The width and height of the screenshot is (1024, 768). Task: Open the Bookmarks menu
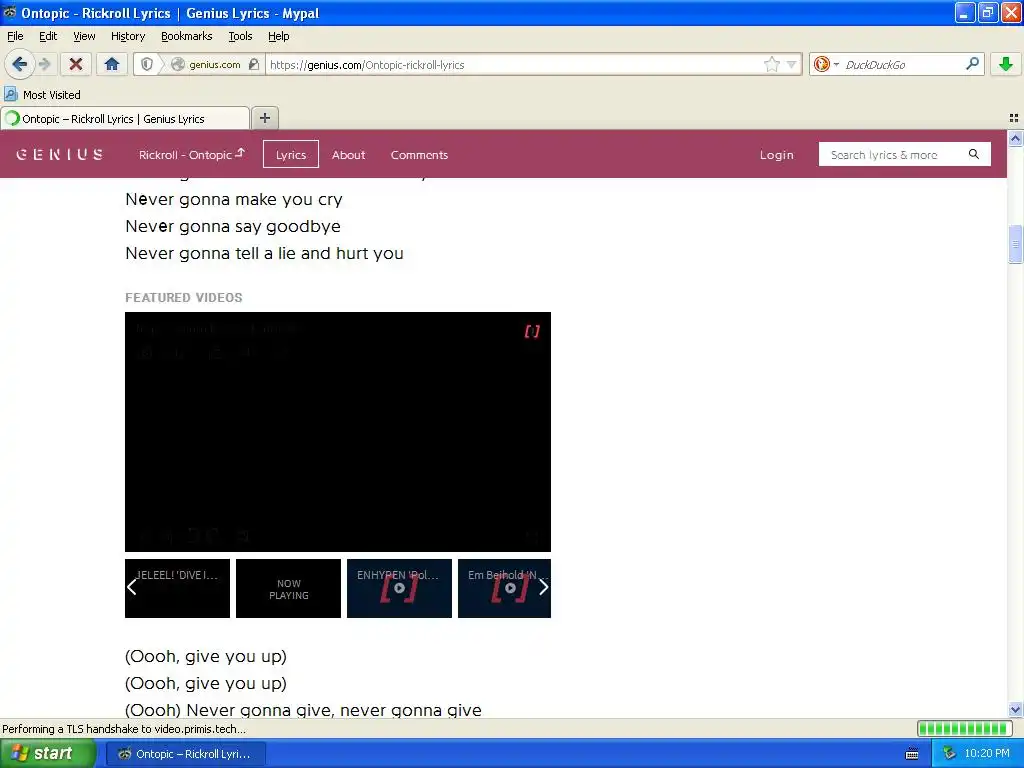pyautogui.click(x=186, y=36)
